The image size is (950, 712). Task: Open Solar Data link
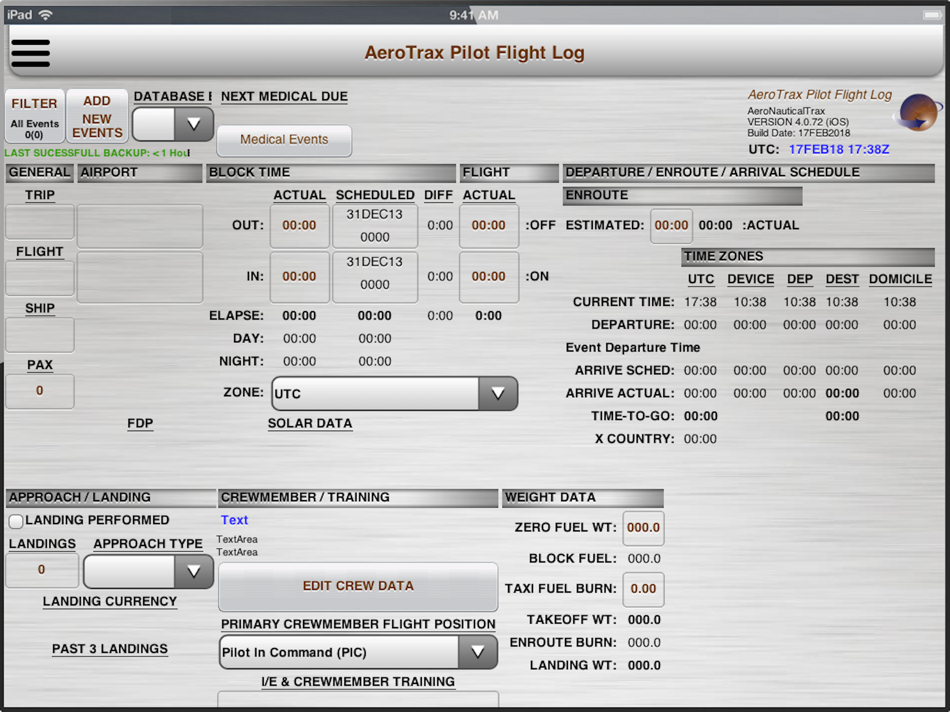pos(310,424)
